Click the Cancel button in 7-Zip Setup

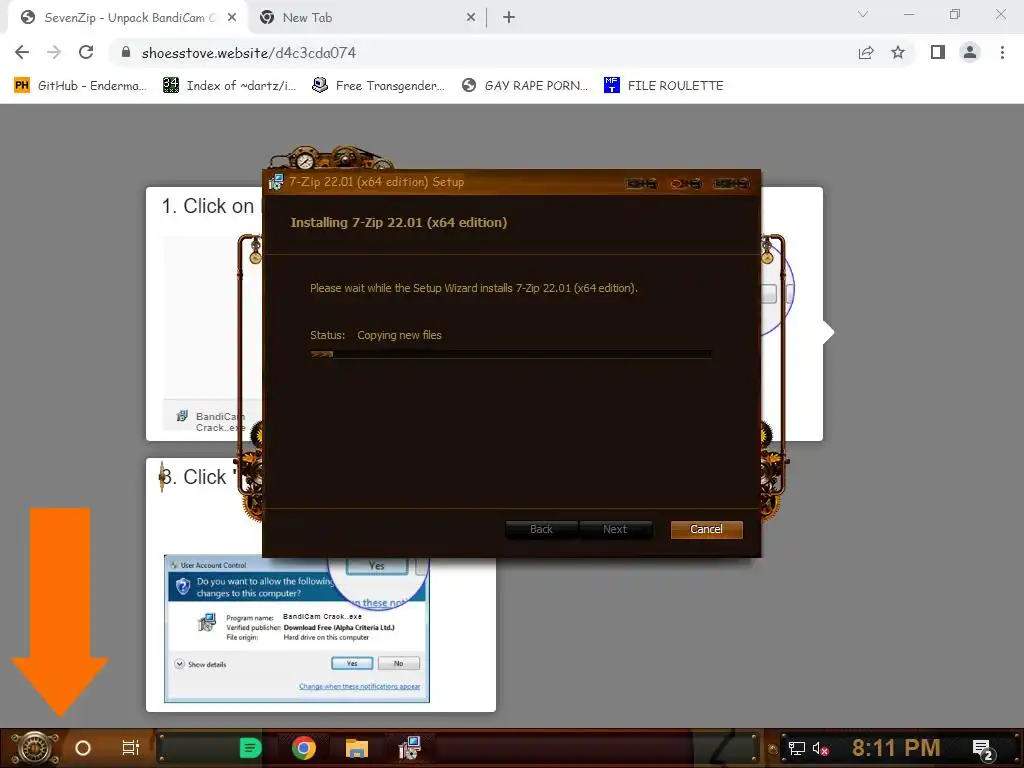click(706, 529)
